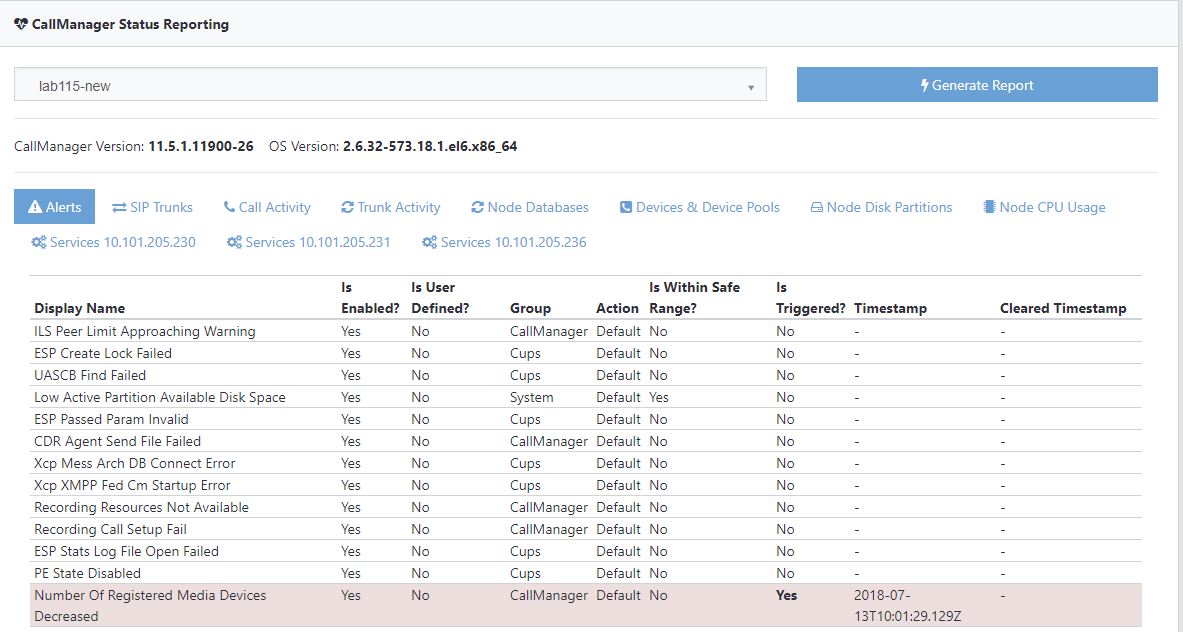Select the ESP Passed Param Invalid row
This screenshot has width=1183, height=632.
point(585,419)
